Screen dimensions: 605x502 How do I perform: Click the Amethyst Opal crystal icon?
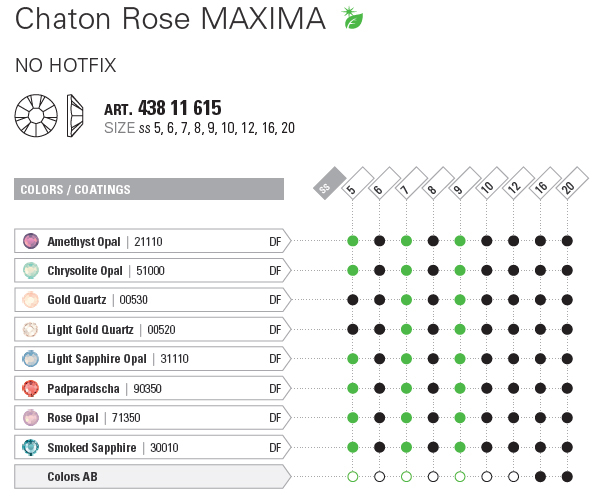pos(30,241)
